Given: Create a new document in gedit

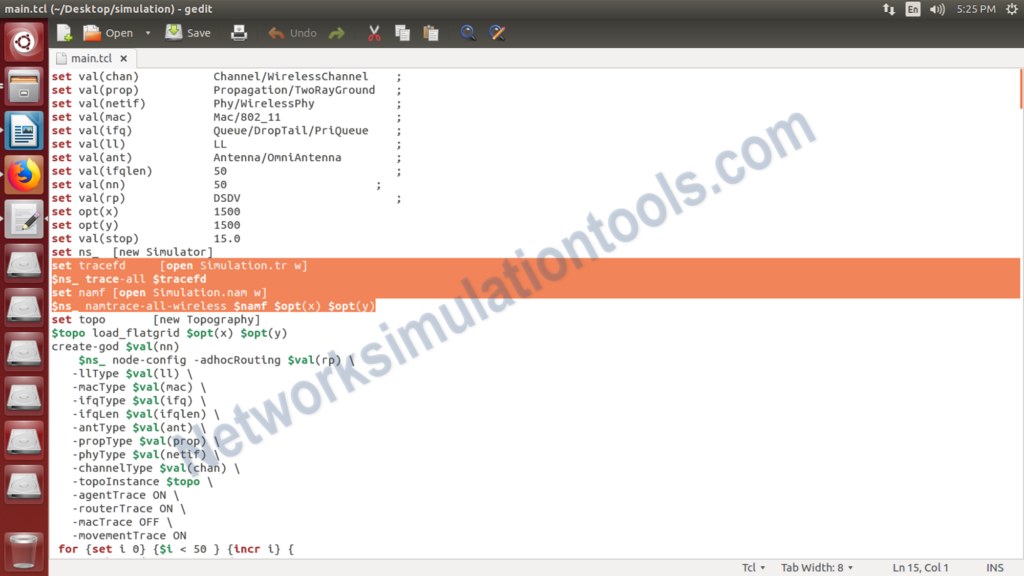Looking at the screenshot, I should (62, 32).
